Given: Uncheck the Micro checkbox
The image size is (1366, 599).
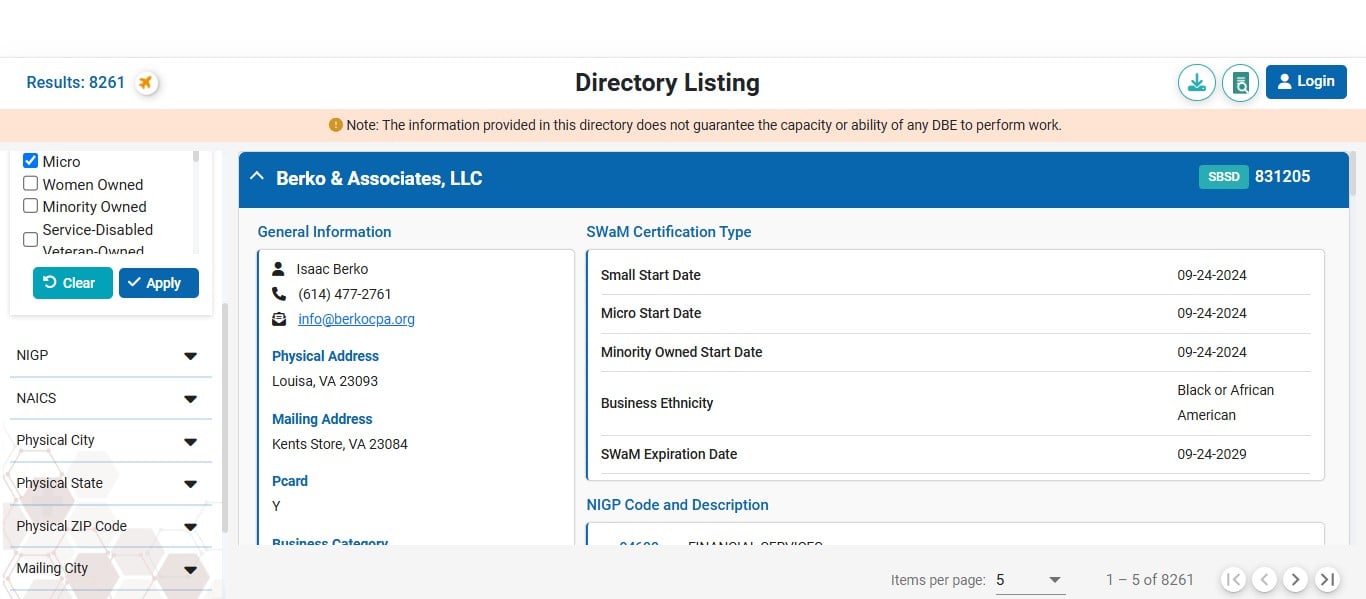Looking at the screenshot, I should pyautogui.click(x=31, y=161).
